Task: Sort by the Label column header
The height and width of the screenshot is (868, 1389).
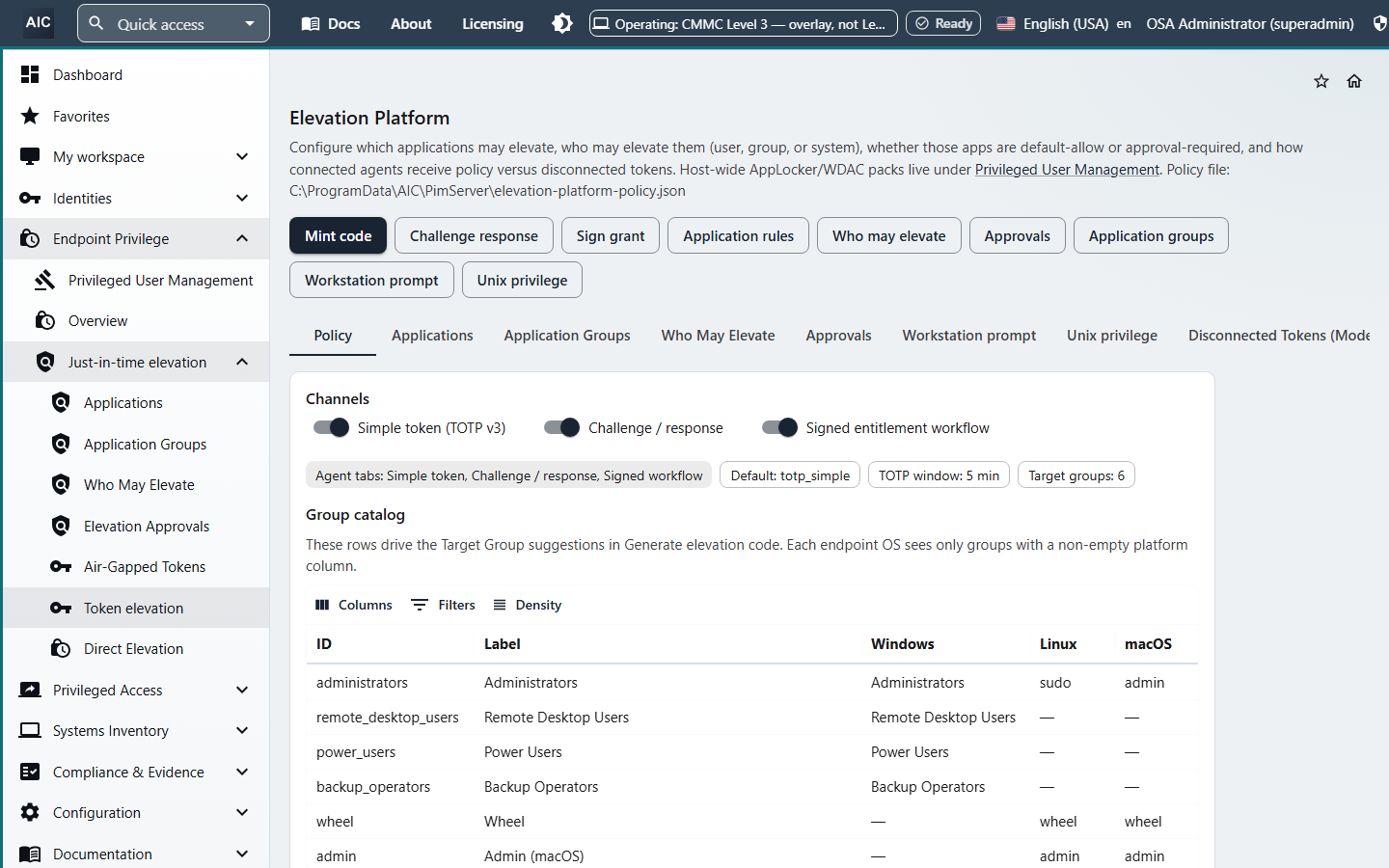Action: (503, 643)
